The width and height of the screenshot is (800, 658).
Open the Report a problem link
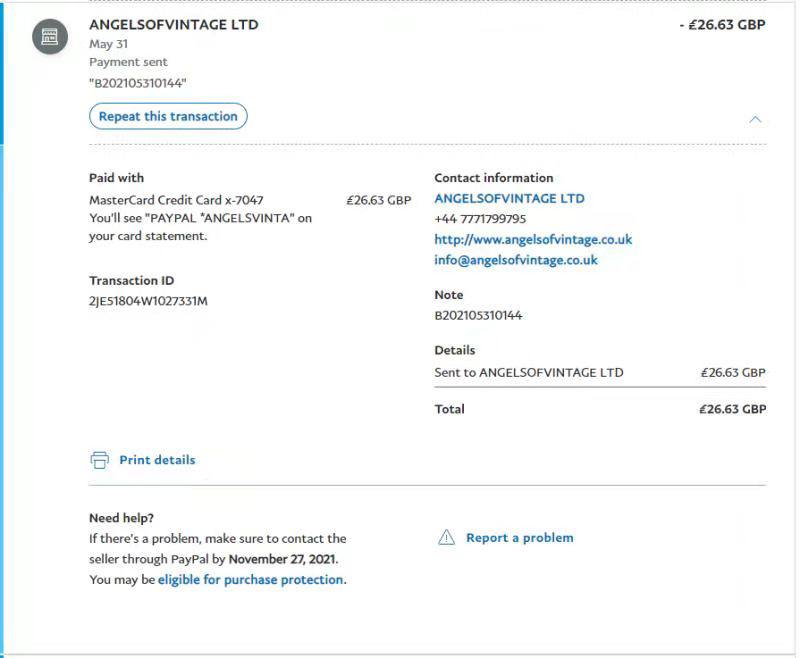[519, 538]
